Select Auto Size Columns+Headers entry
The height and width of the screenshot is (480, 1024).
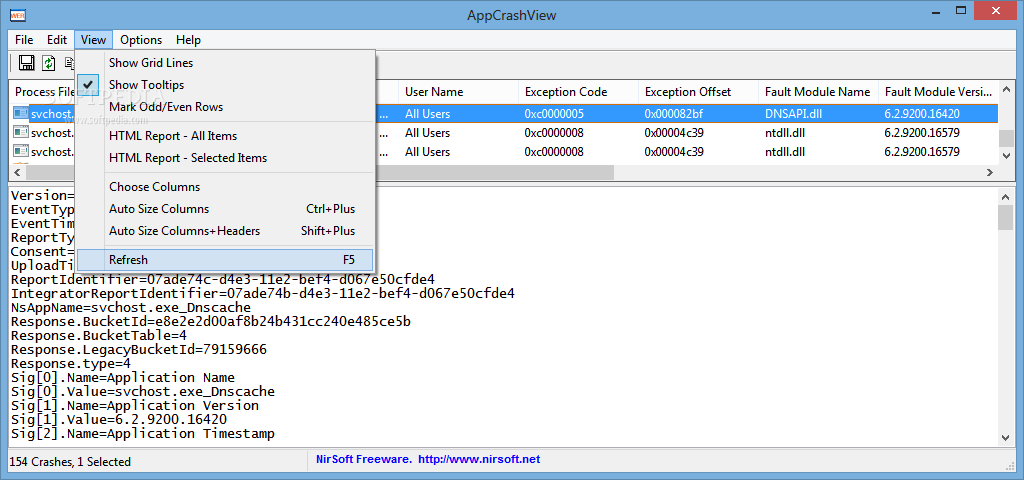pyautogui.click(x=225, y=231)
